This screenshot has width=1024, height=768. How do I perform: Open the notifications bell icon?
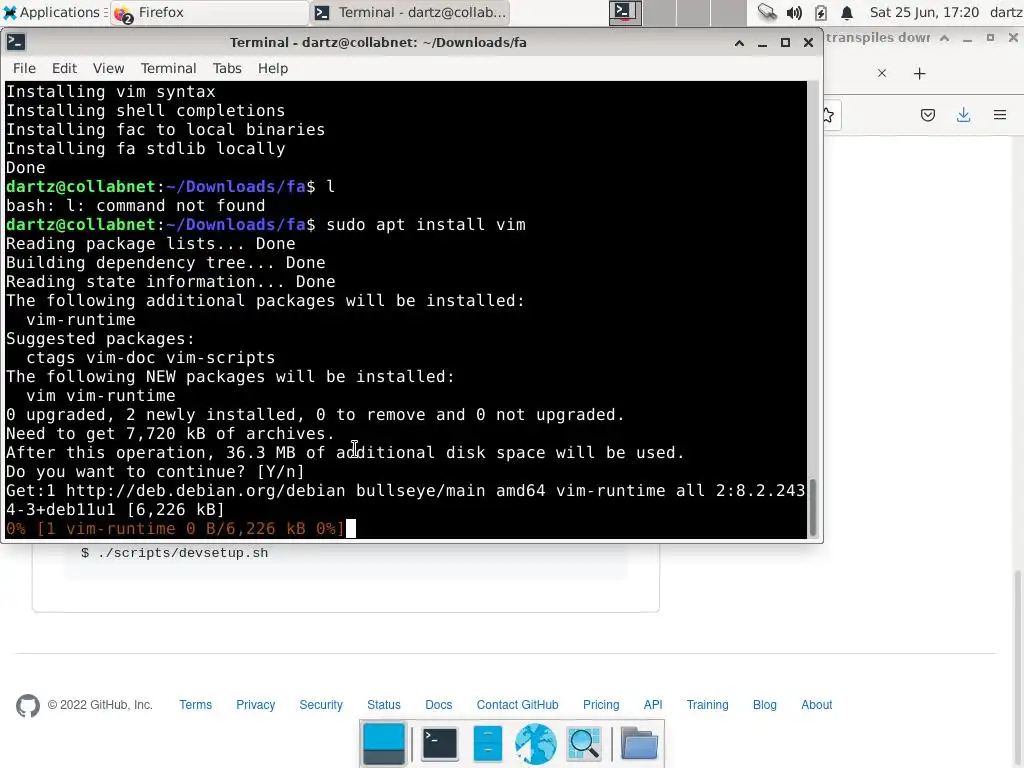[847, 12]
